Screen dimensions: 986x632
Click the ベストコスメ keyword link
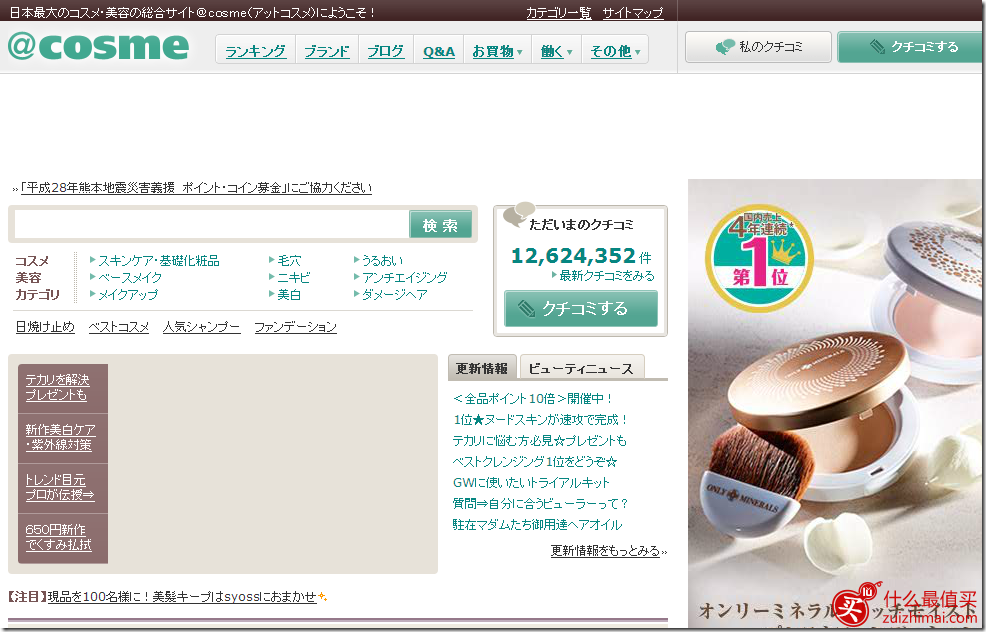119,326
